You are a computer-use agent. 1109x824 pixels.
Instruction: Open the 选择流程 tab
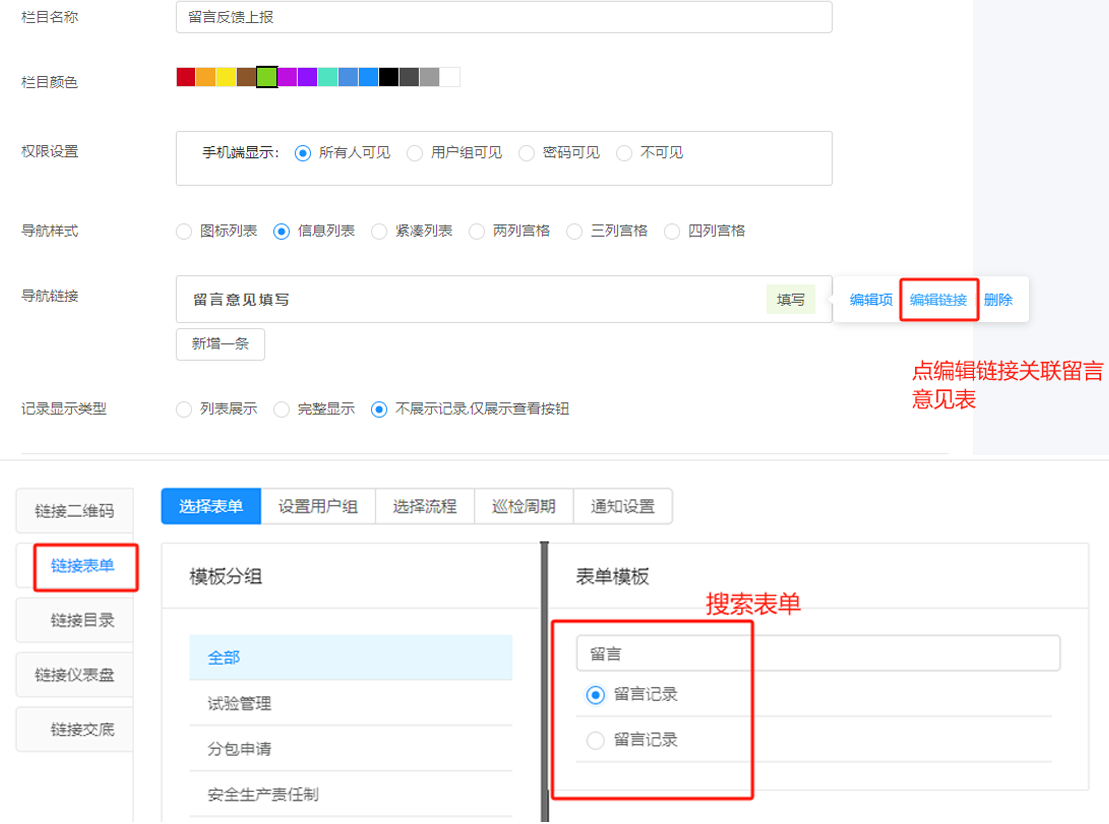click(425, 506)
